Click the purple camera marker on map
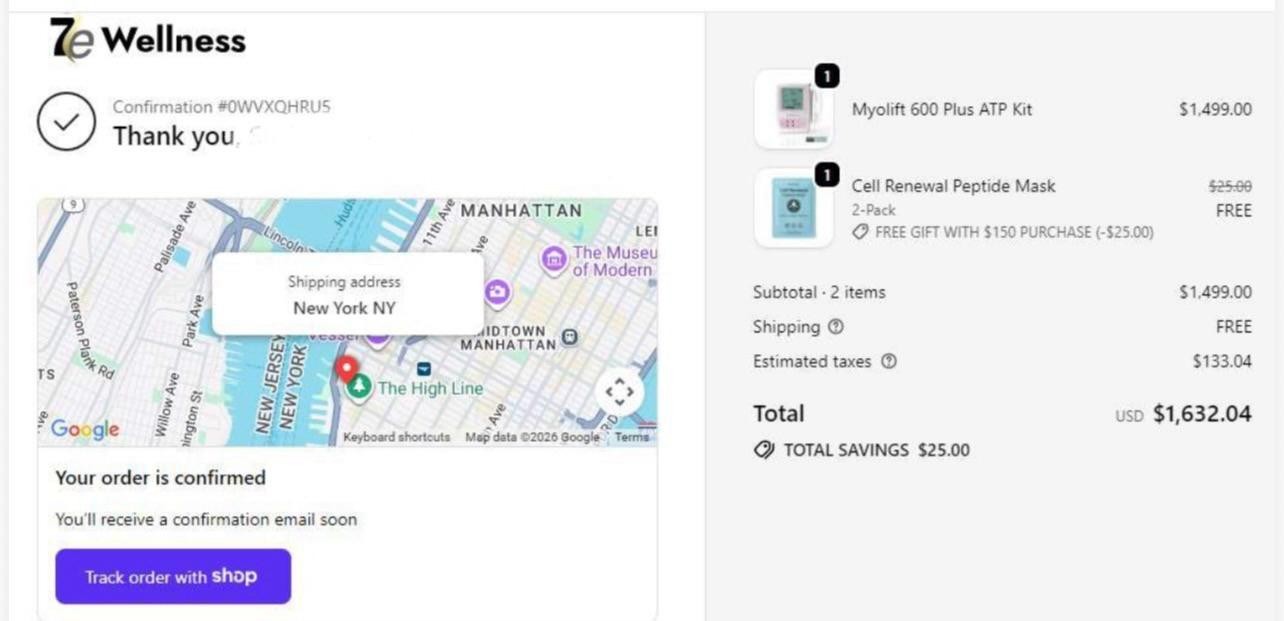The image size is (1284, 621). pyautogui.click(x=497, y=292)
